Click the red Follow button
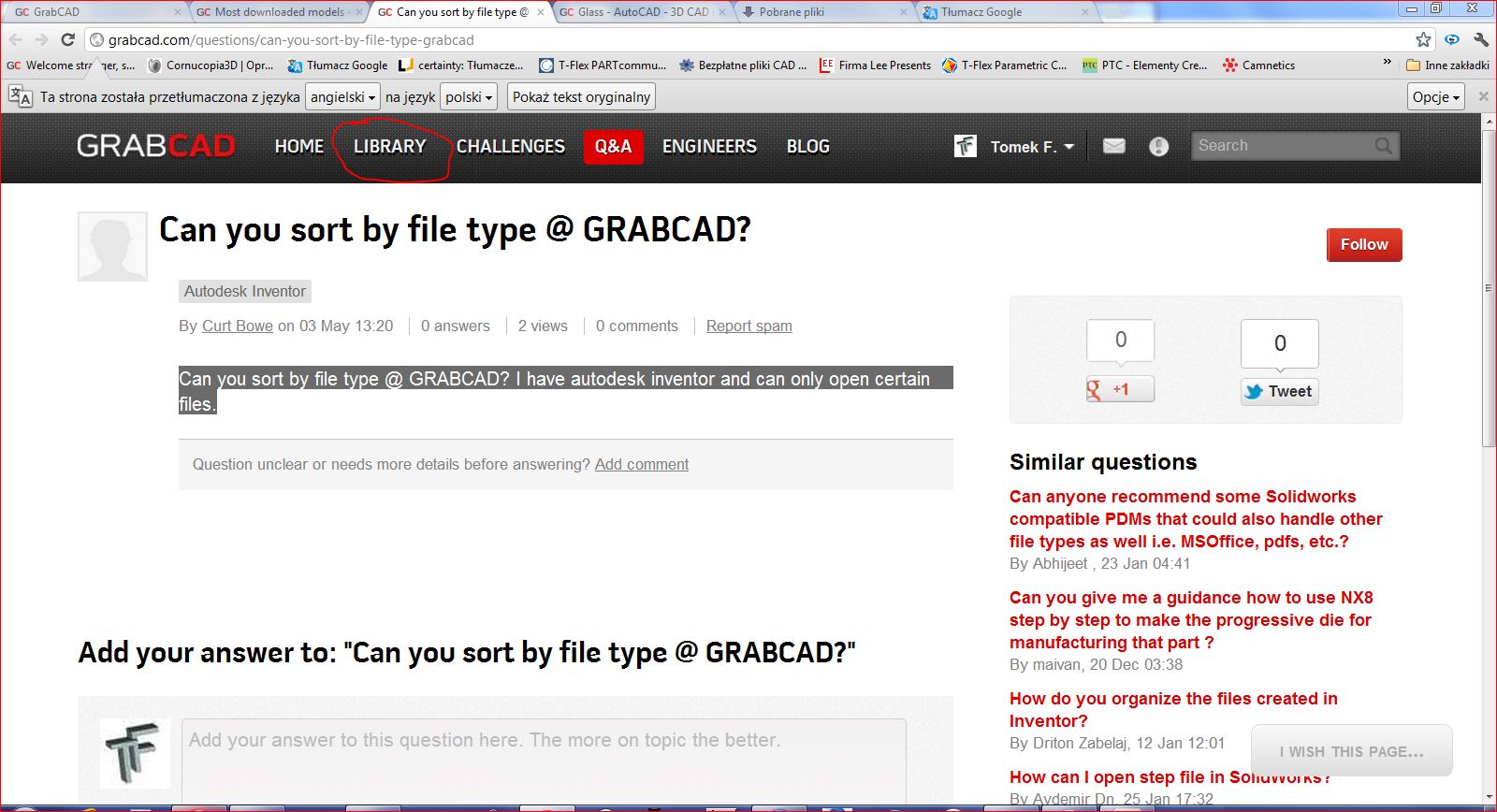The height and width of the screenshot is (812, 1497). point(1364,245)
